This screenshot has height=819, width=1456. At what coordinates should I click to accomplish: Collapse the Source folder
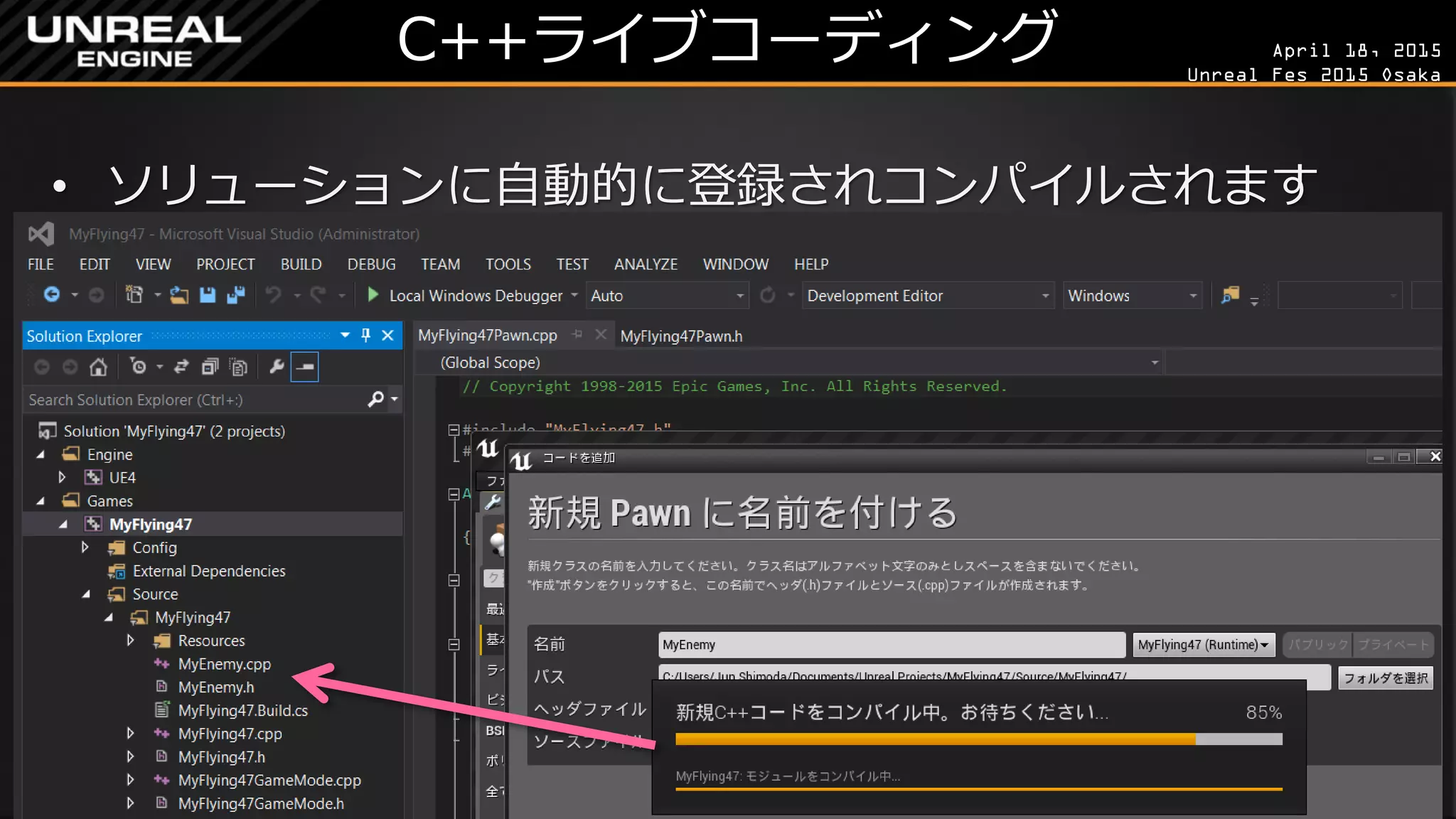click(86, 594)
